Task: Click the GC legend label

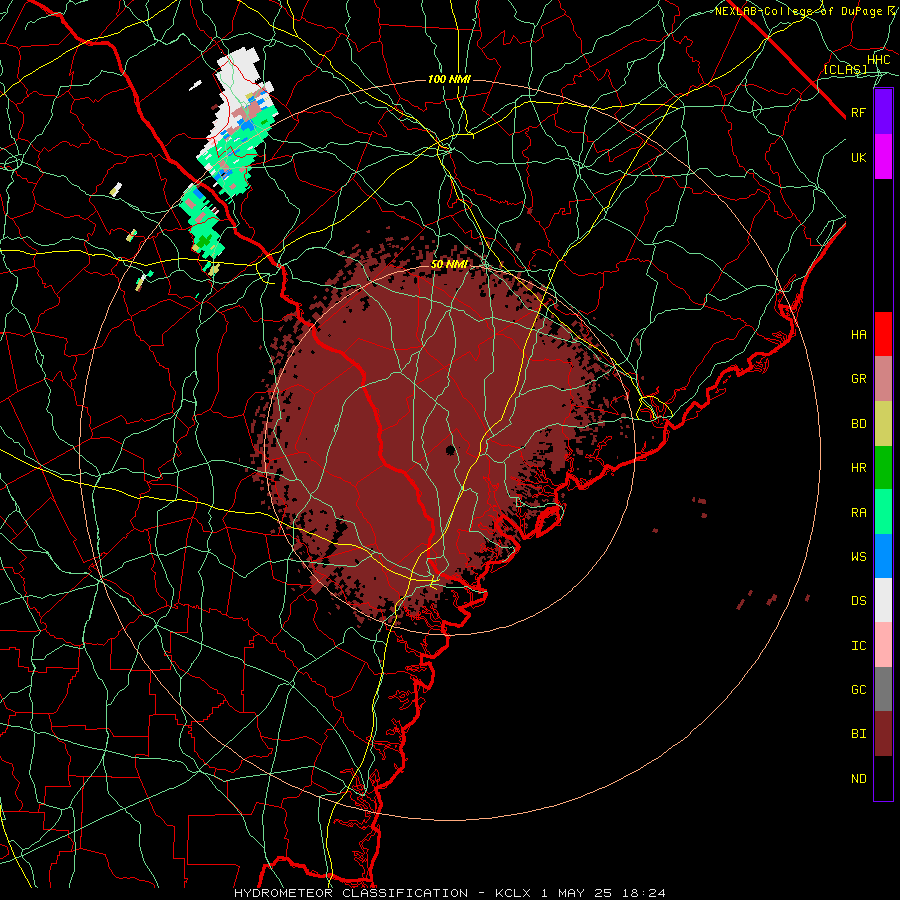Action: (859, 690)
